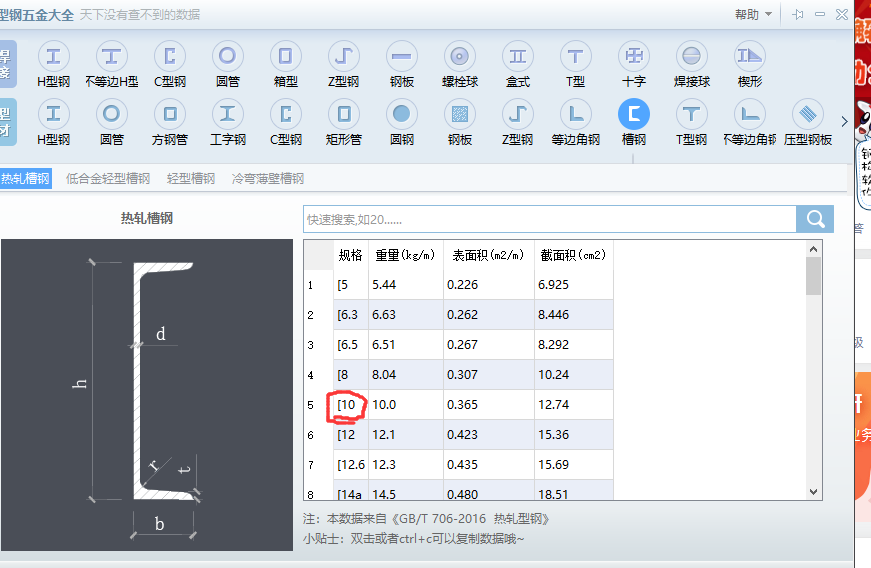Screen dimensions: 871x568
Task: Click the 重量(kg/m) column header
Action: point(406,255)
